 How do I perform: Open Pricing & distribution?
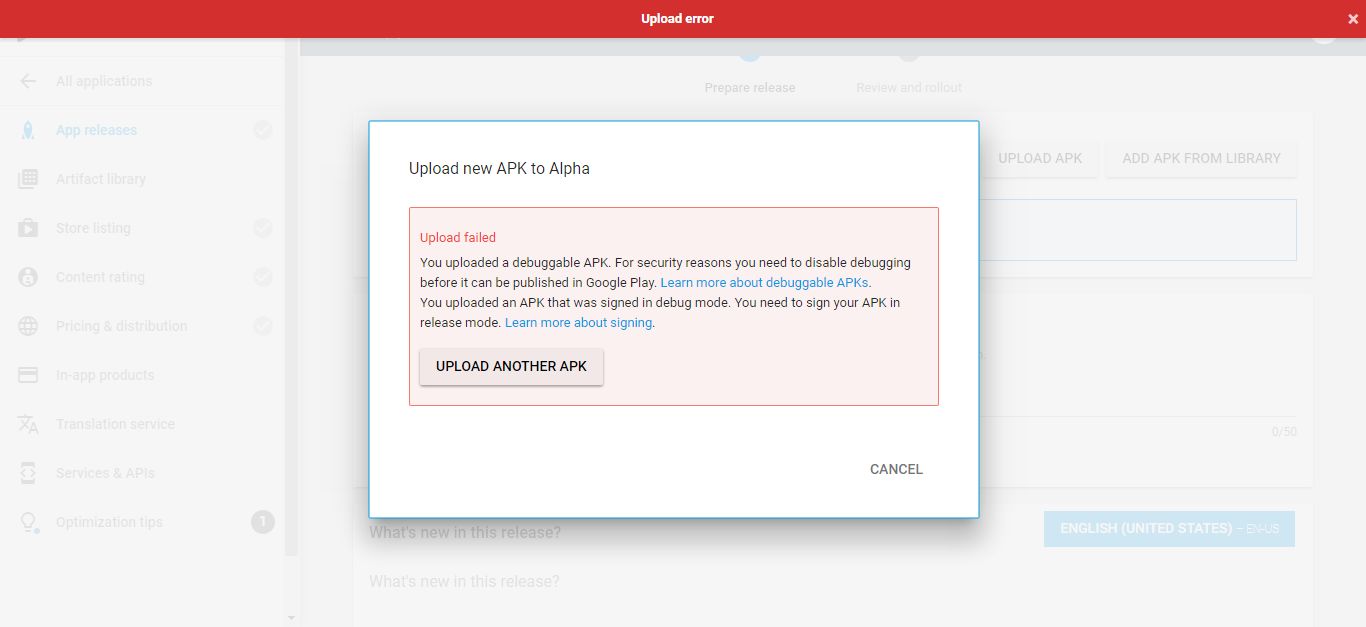(x=121, y=326)
